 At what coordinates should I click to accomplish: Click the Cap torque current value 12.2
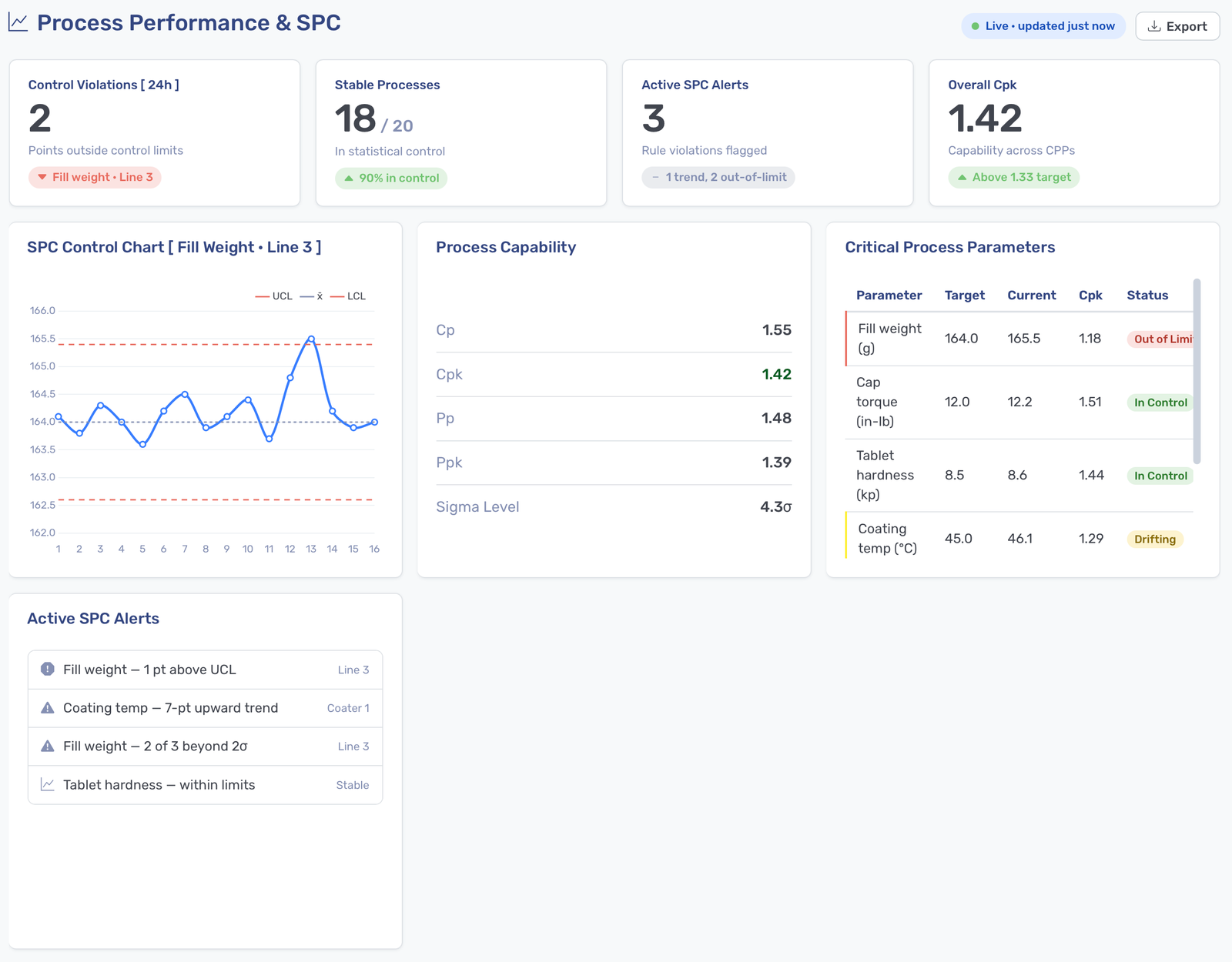tap(1019, 403)
